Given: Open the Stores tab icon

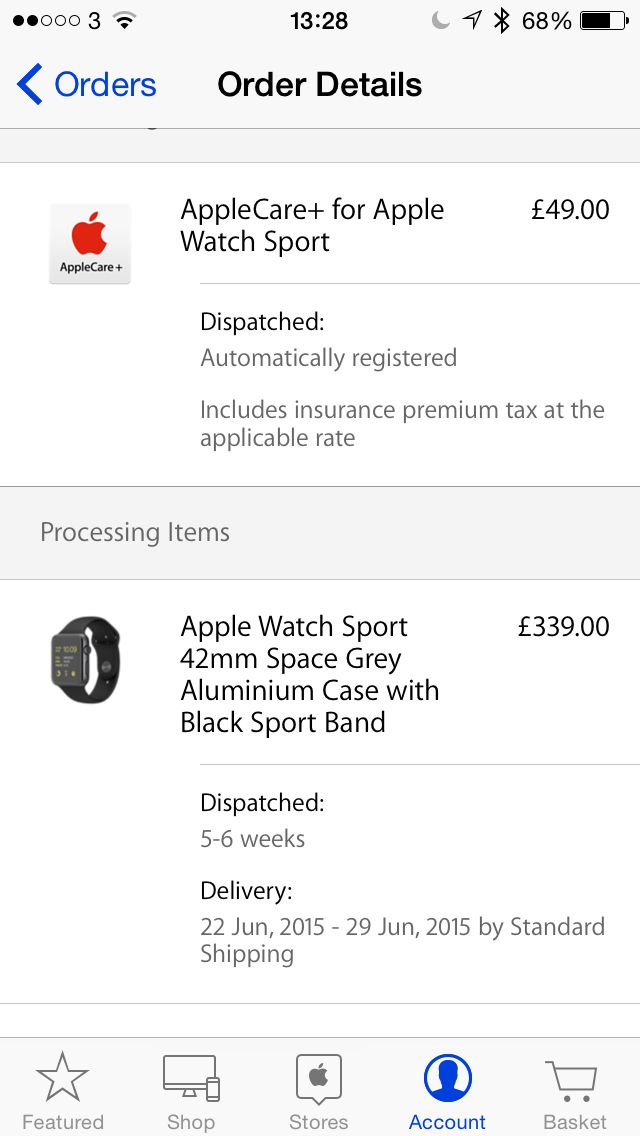Looking at the screenshot, I should pos(319,1078).
